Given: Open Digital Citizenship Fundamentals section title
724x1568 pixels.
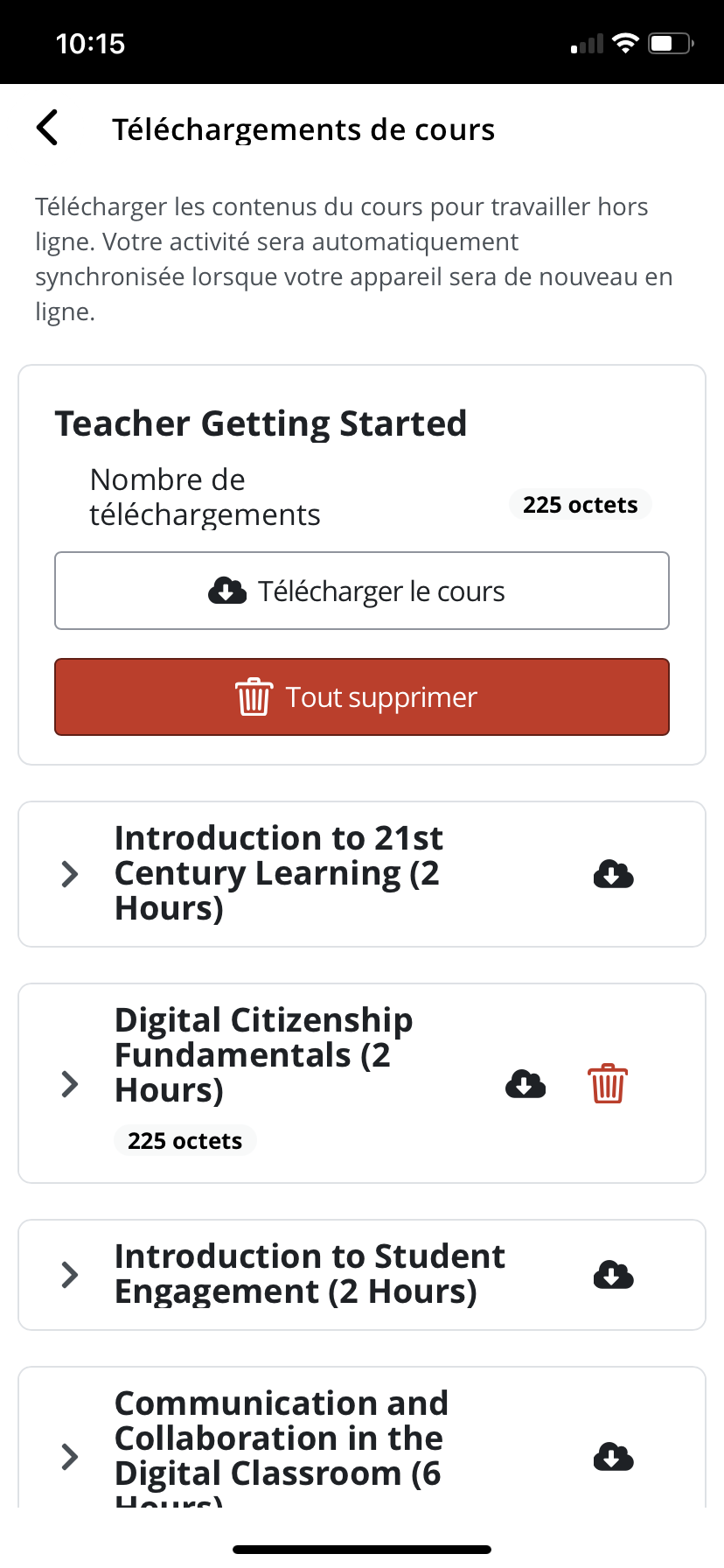Looking at the screenshot, I should [x=263, y=1055].
